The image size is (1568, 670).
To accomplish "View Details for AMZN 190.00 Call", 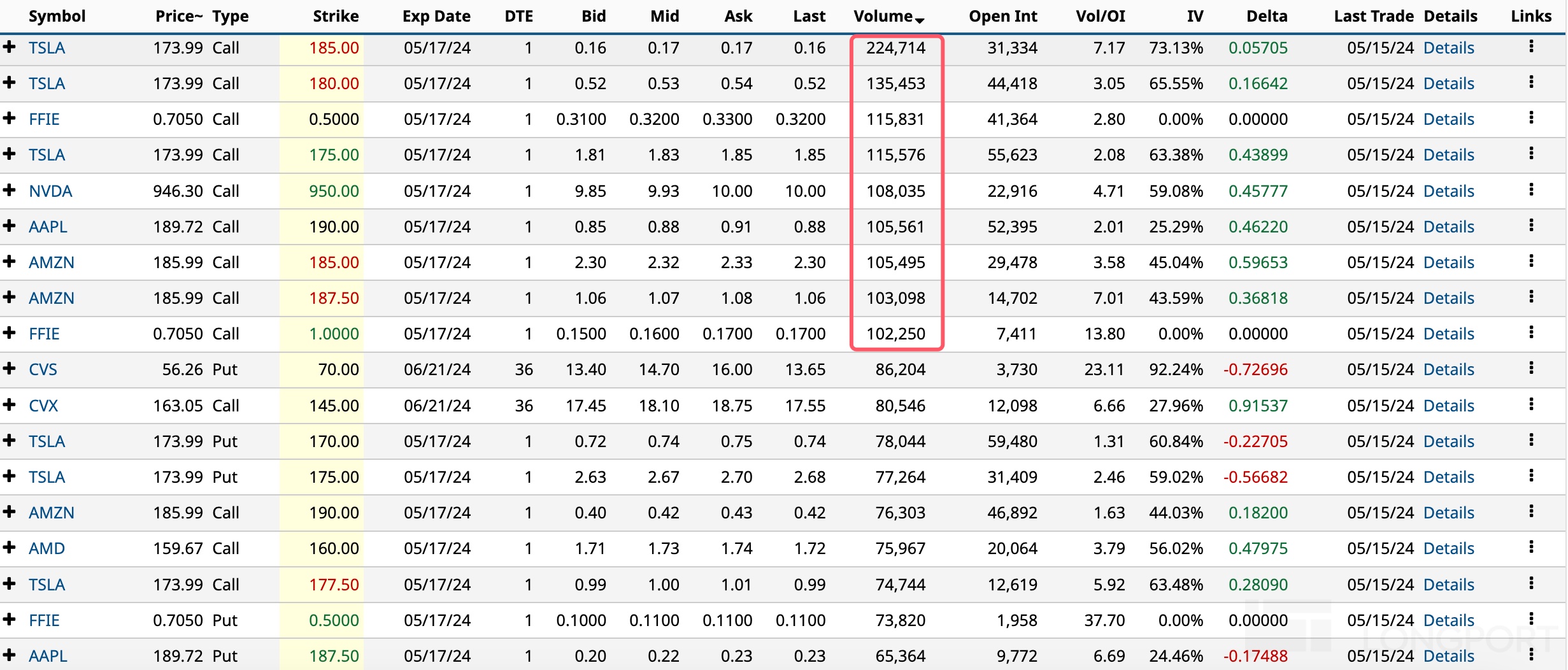I will pyautogui.click(x=1449, y=513).
